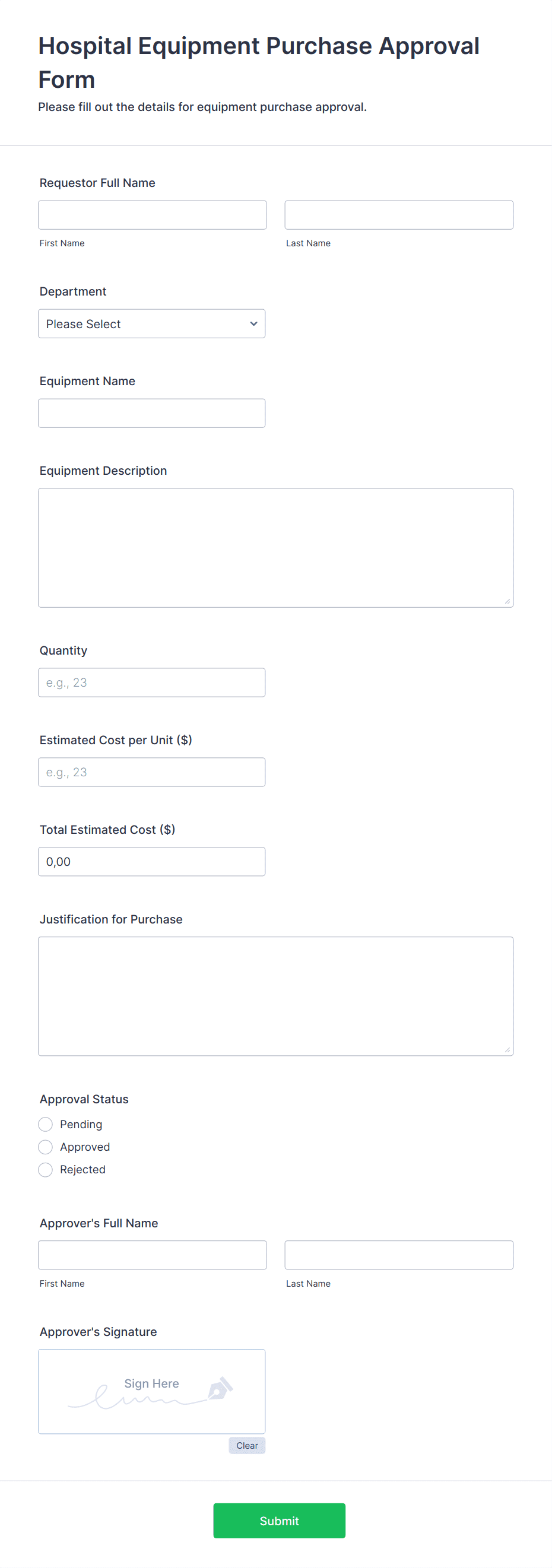Click the Requestor First Name field
The height and width of the screenshot is (1568, 552).
152,215
